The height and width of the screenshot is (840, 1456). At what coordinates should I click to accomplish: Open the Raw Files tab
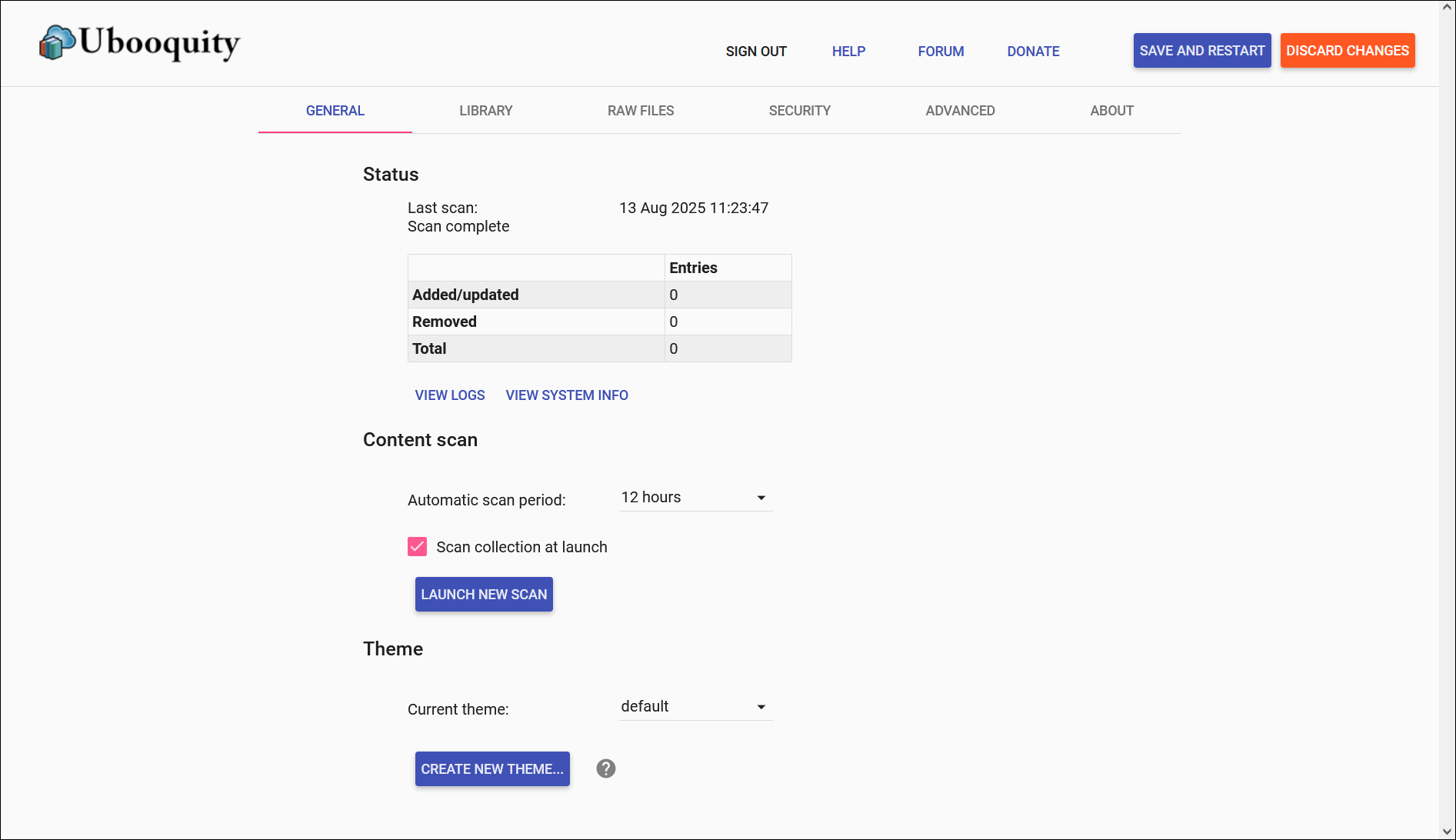point(641,111)
